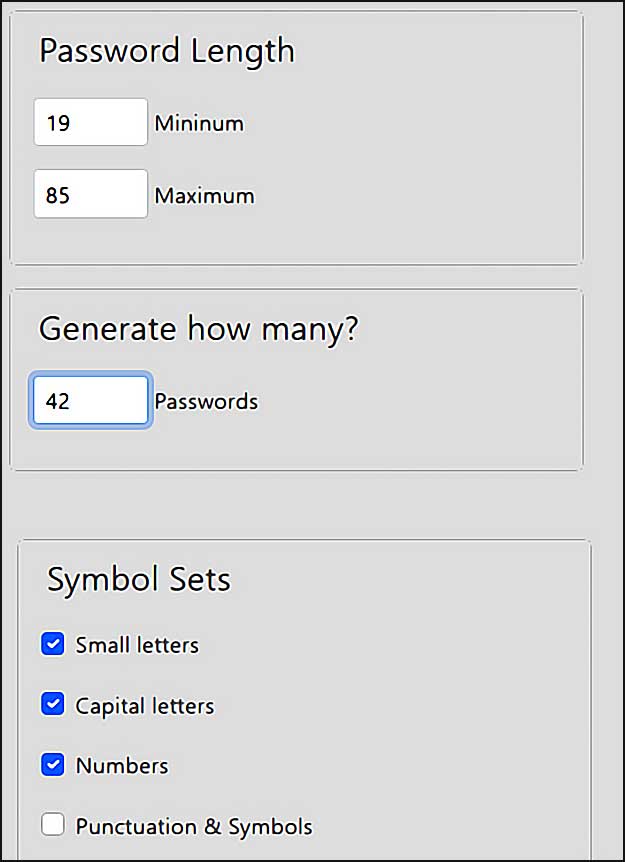Click the 'Punctuation & Symbols' label text

194,826
